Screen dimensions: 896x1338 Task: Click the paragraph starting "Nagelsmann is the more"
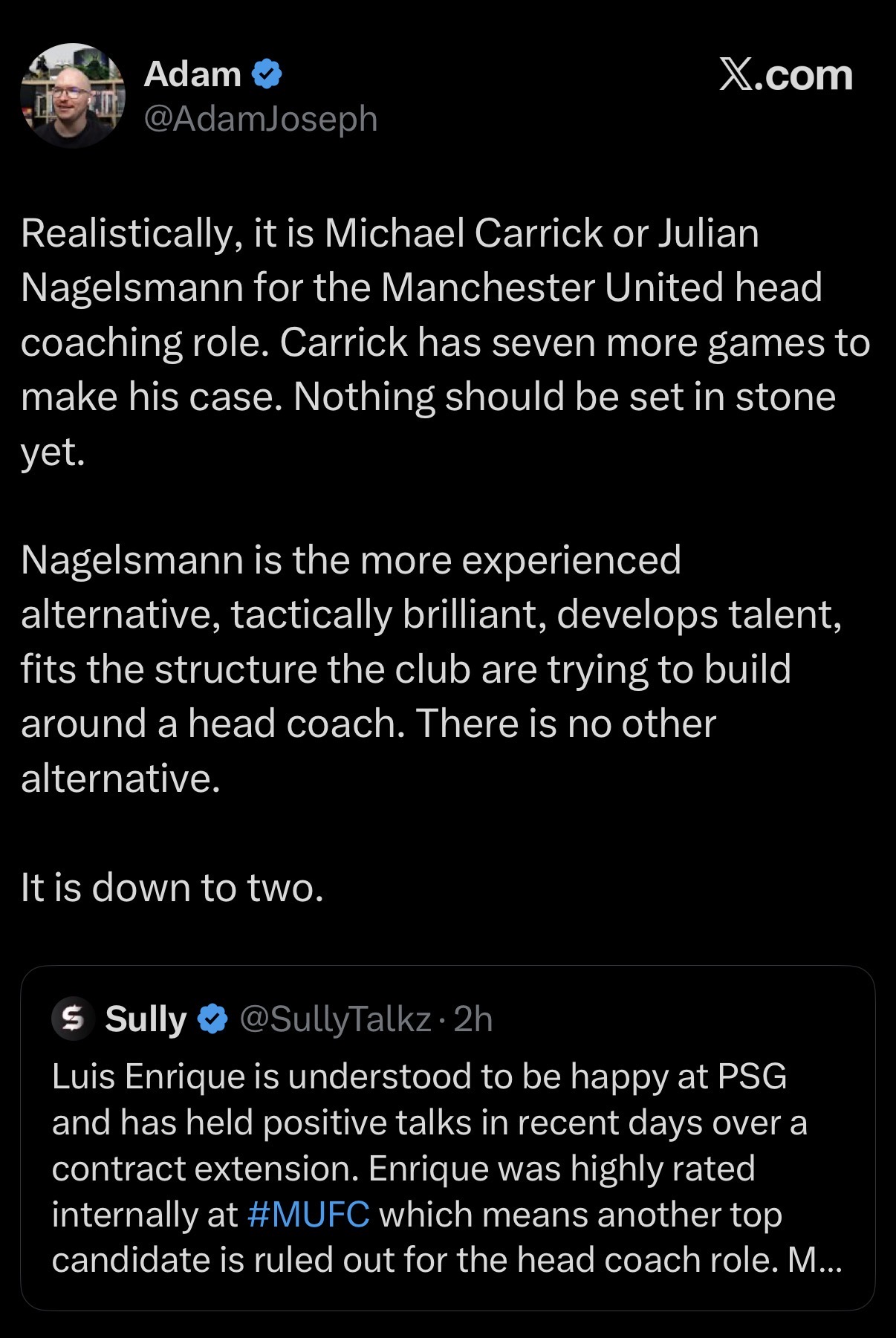[431, 669]
